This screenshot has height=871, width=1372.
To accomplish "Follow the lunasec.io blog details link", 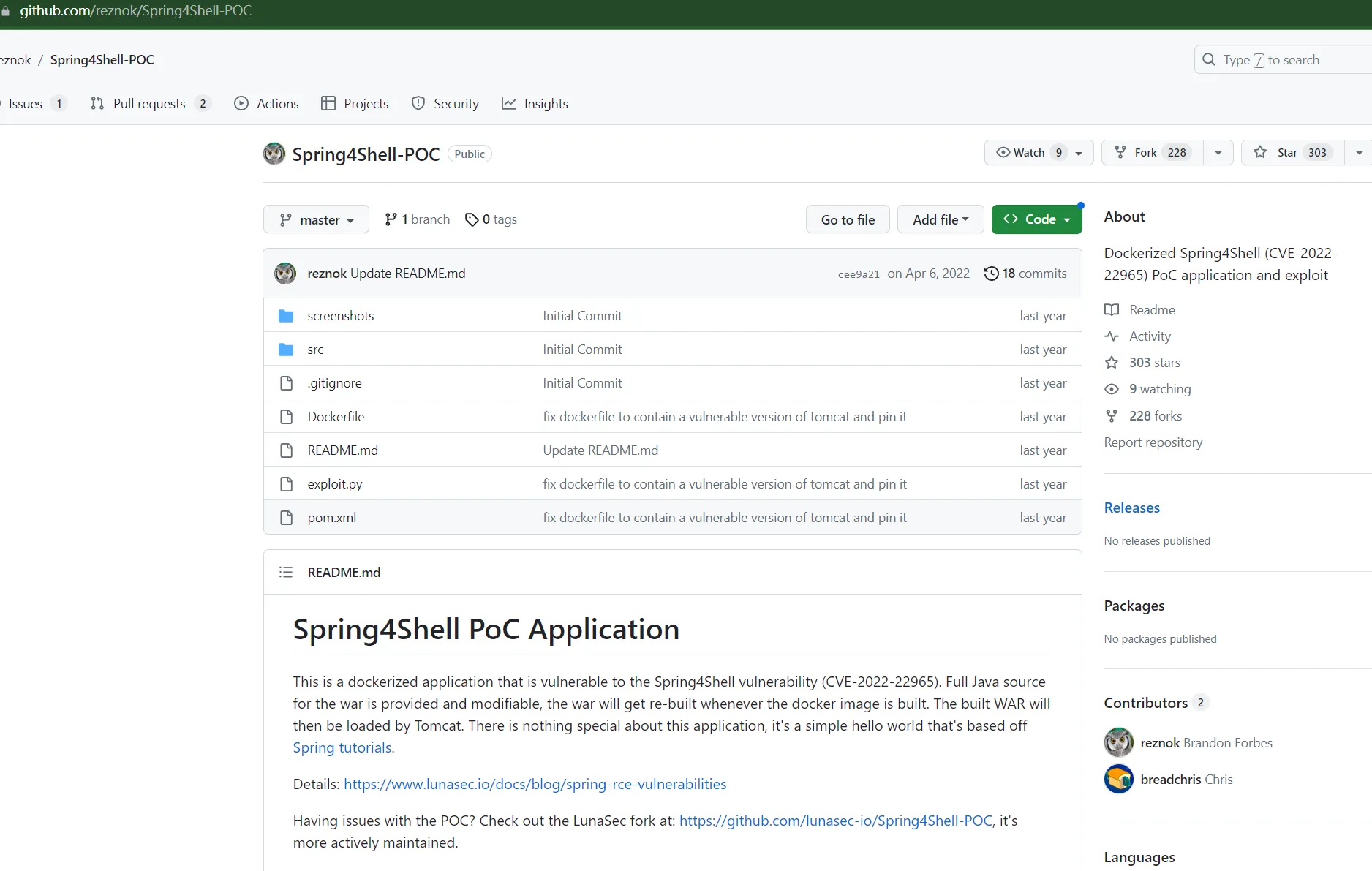I will pos(535,784).
